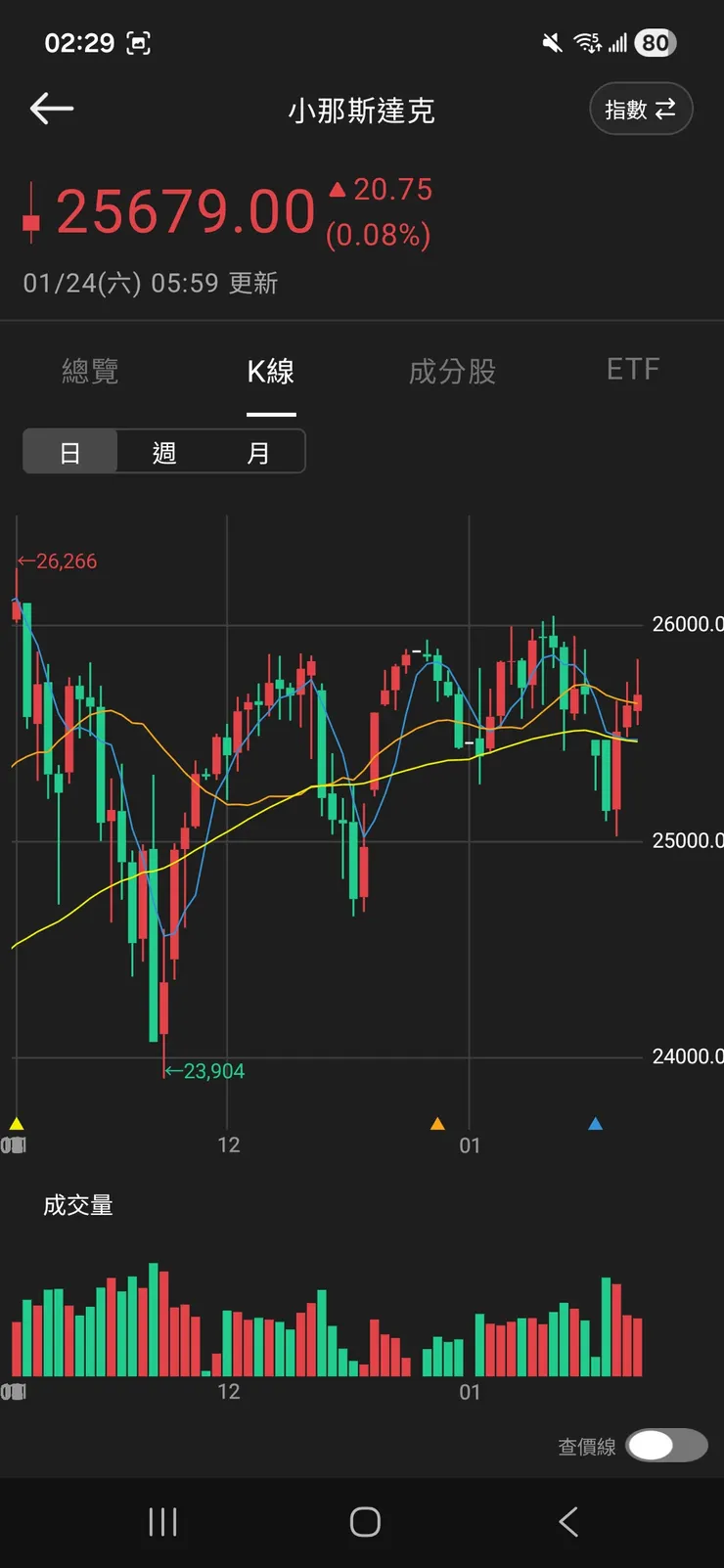Select the K線 tab
The image size is (724, 1568).
[271, 372]
